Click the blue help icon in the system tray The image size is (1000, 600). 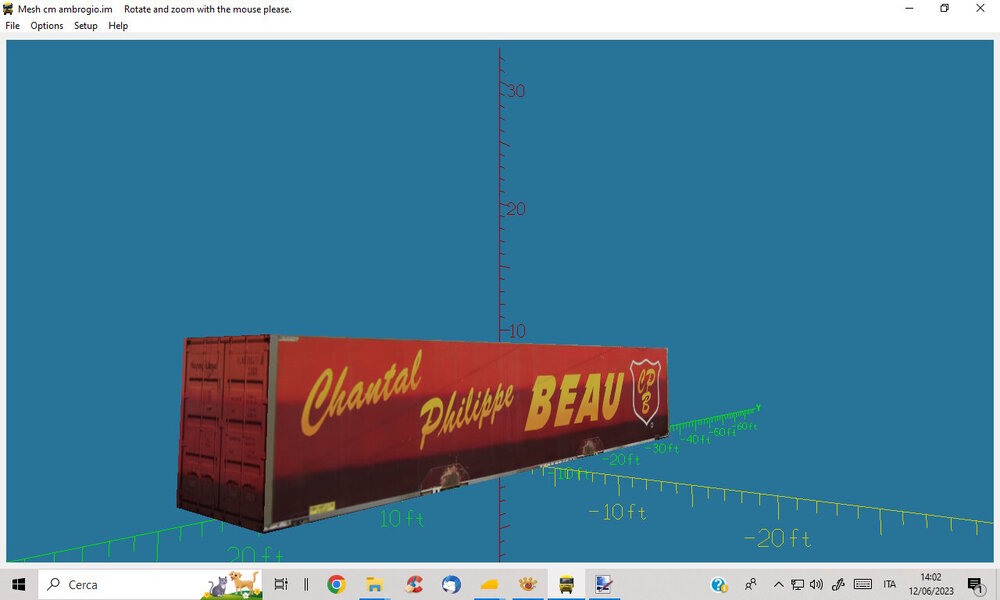[719, 584]
